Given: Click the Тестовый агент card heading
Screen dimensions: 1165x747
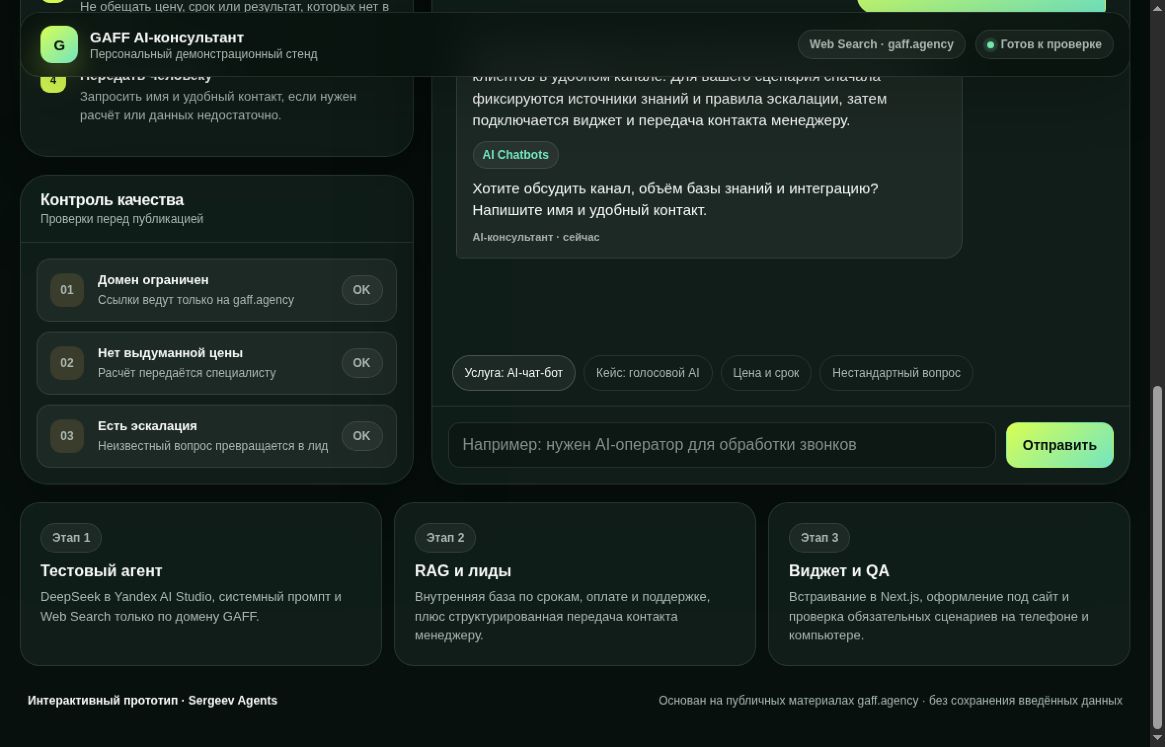Looking at the screenshot, I should (101, 571).
